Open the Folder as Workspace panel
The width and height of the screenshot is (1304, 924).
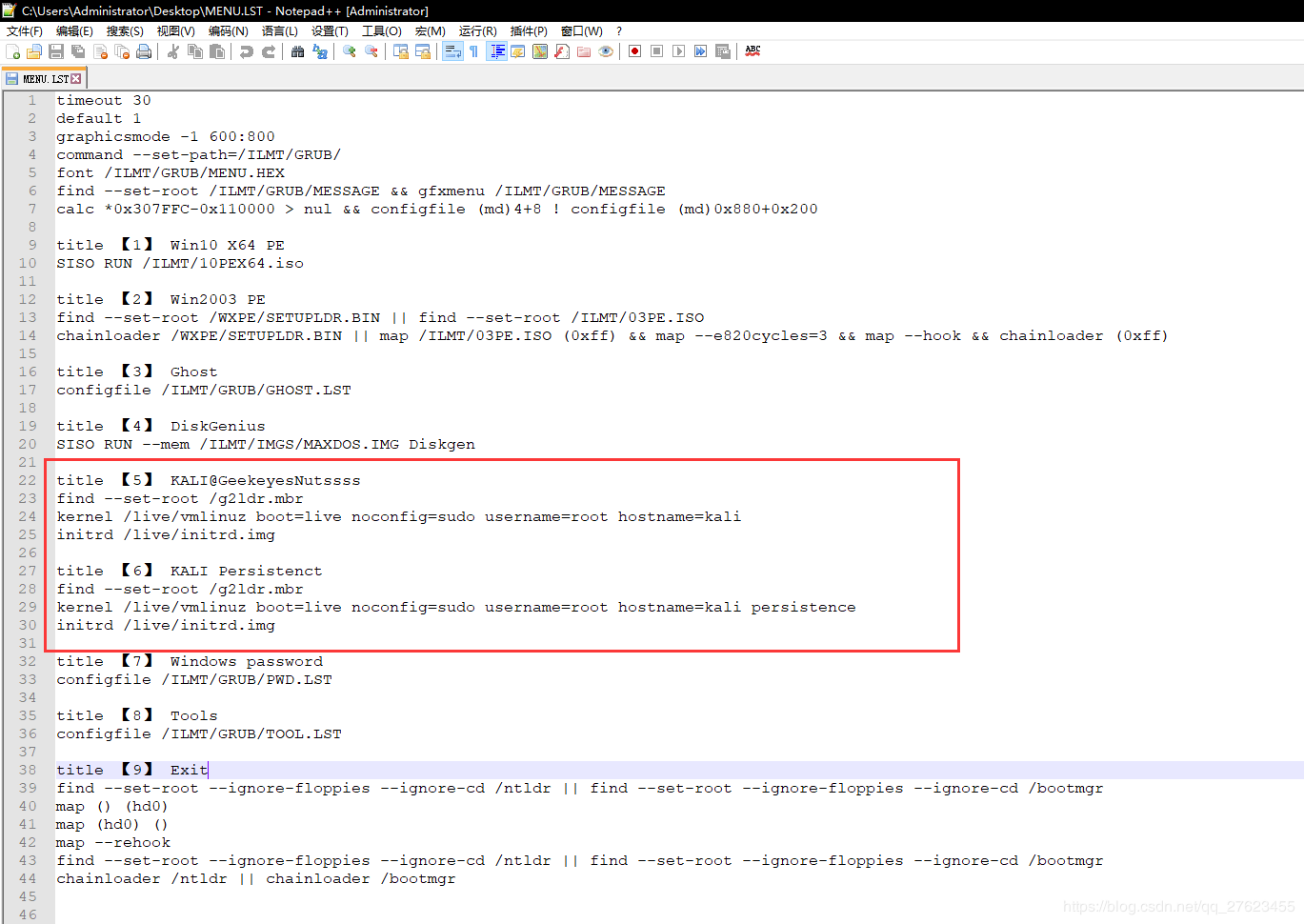pyautogui.click(x=584, y=51)
